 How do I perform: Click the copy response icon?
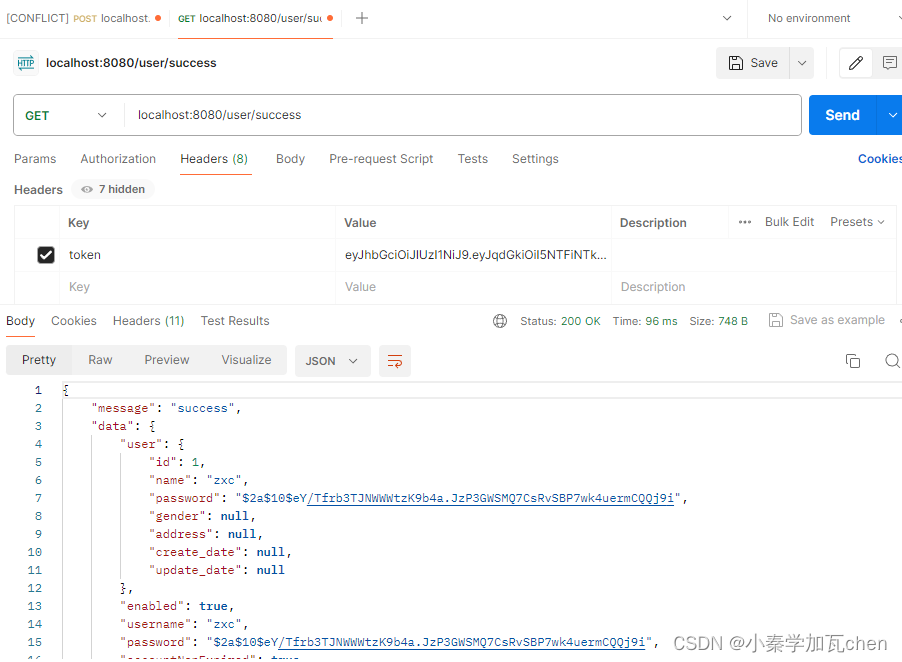pyautogui.click(x=853, y=361)
